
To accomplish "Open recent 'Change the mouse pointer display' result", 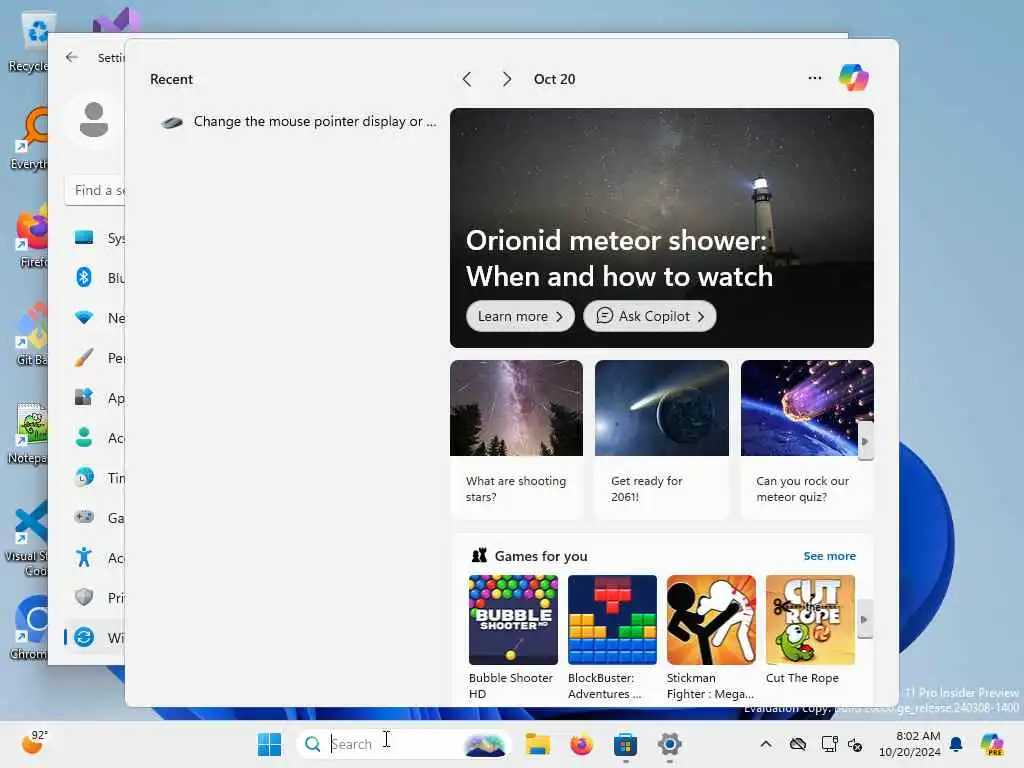I will (x=299, y=121).
